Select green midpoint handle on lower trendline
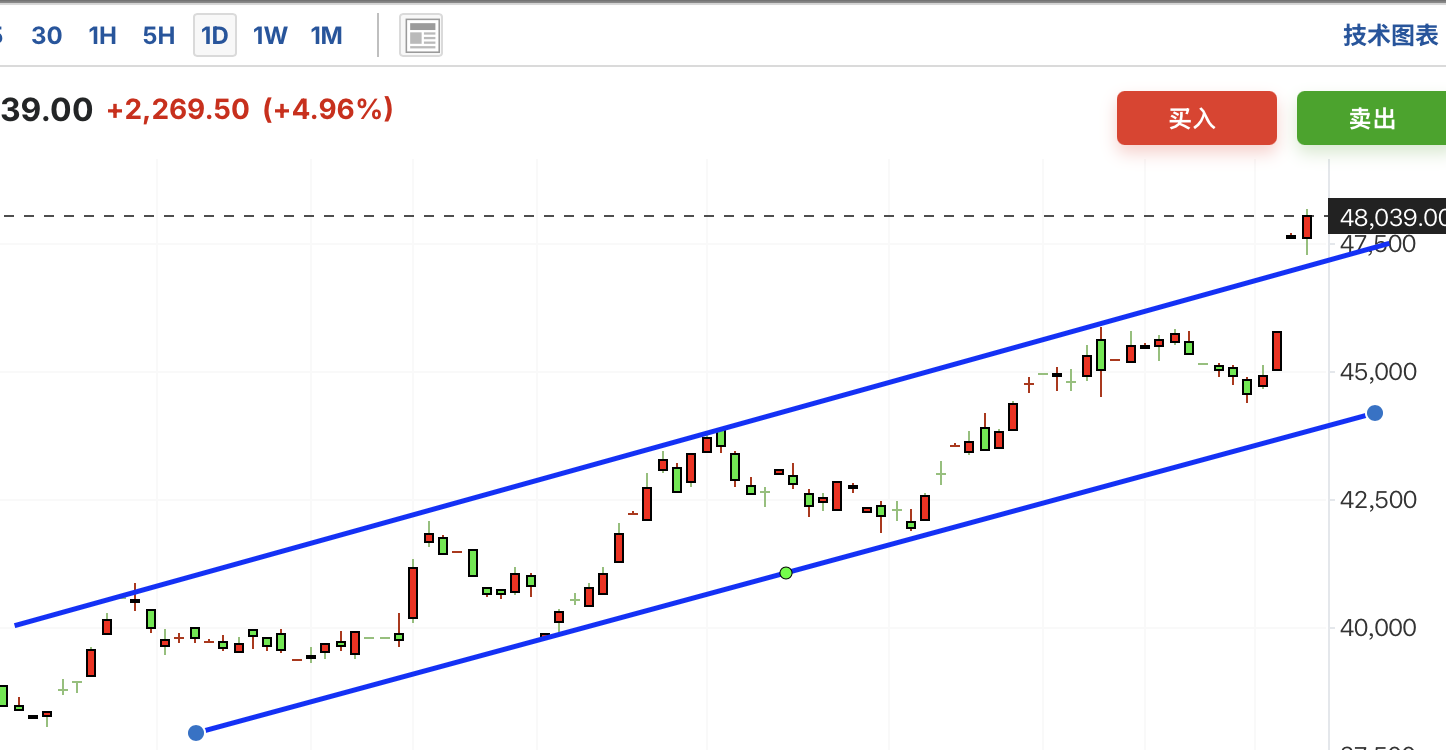The image size is (1446, 750). tap(786, 573)
